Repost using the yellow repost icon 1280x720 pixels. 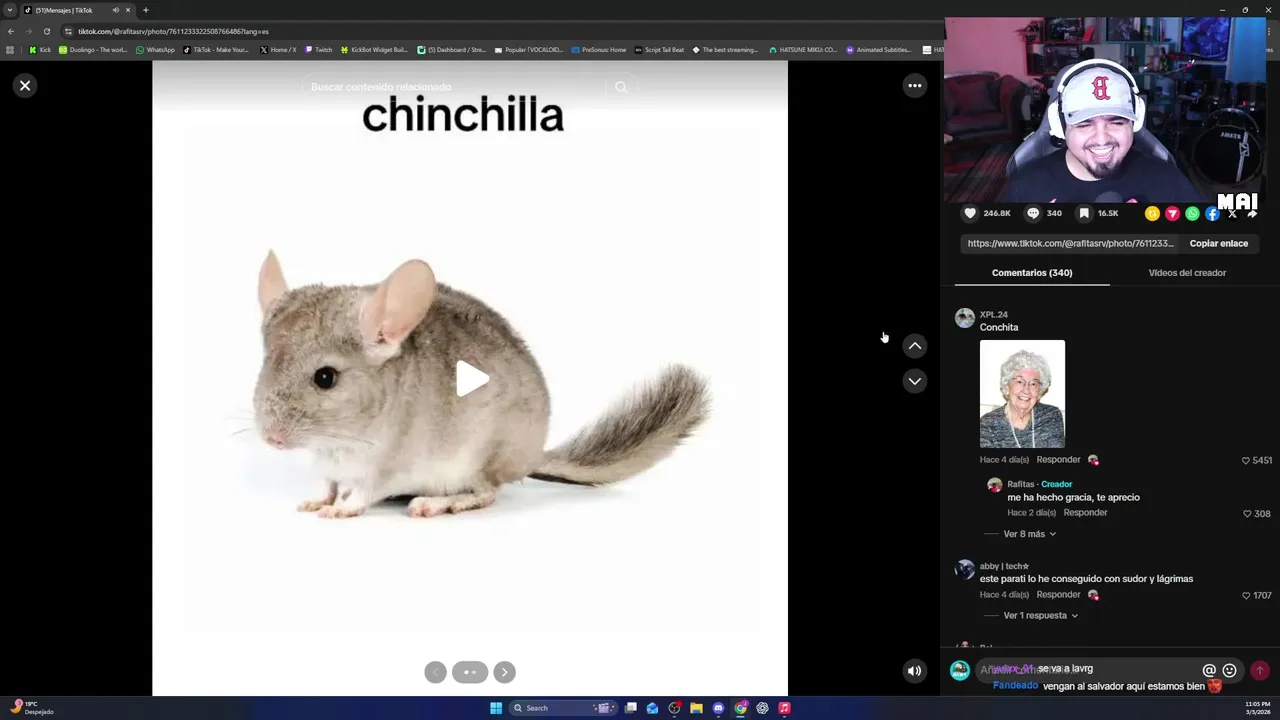click(1152, 213)
